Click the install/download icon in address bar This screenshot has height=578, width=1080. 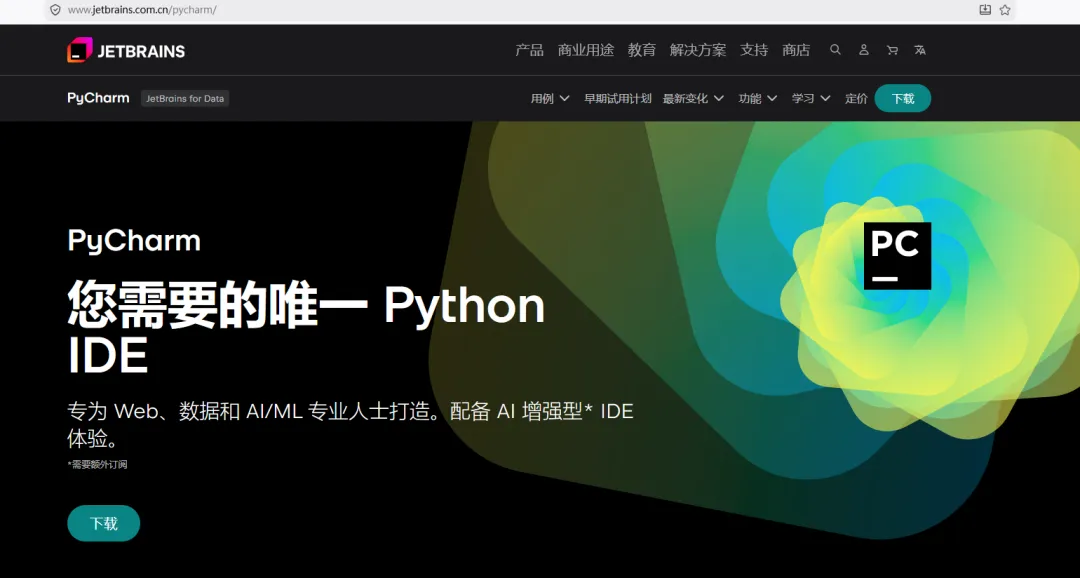(985, 10)
